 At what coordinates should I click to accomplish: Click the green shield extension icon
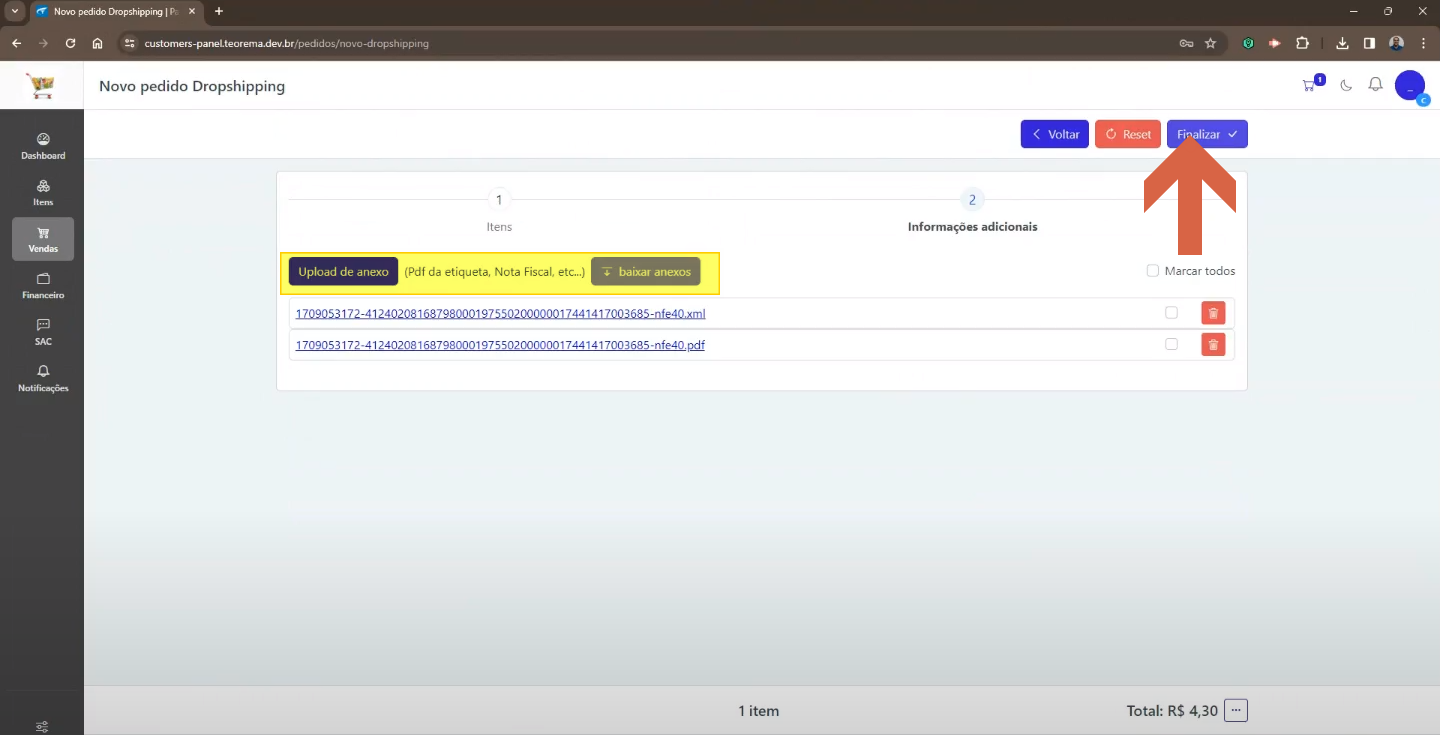click(x=1248, y=43)
